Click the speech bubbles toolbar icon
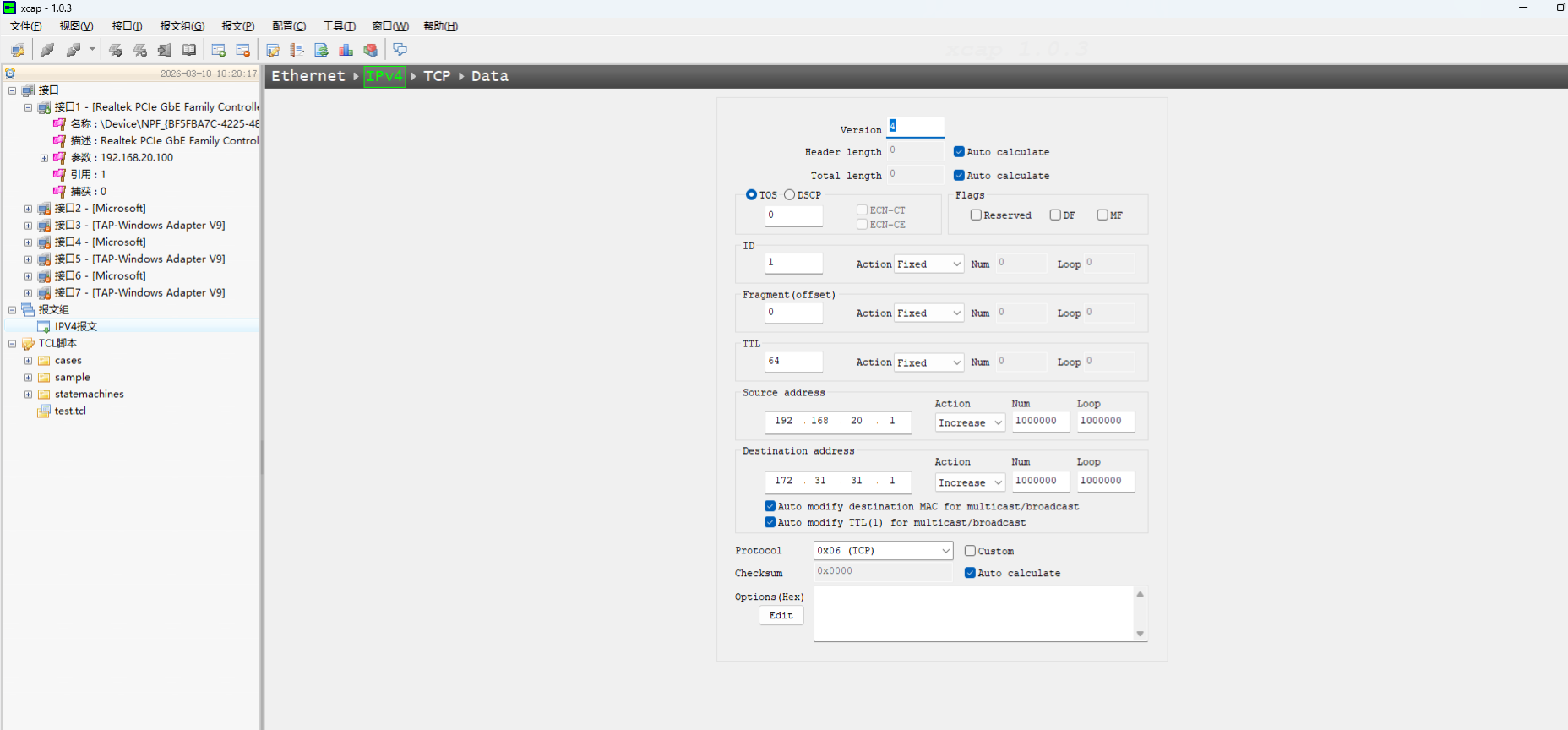 tap(400, 50)
